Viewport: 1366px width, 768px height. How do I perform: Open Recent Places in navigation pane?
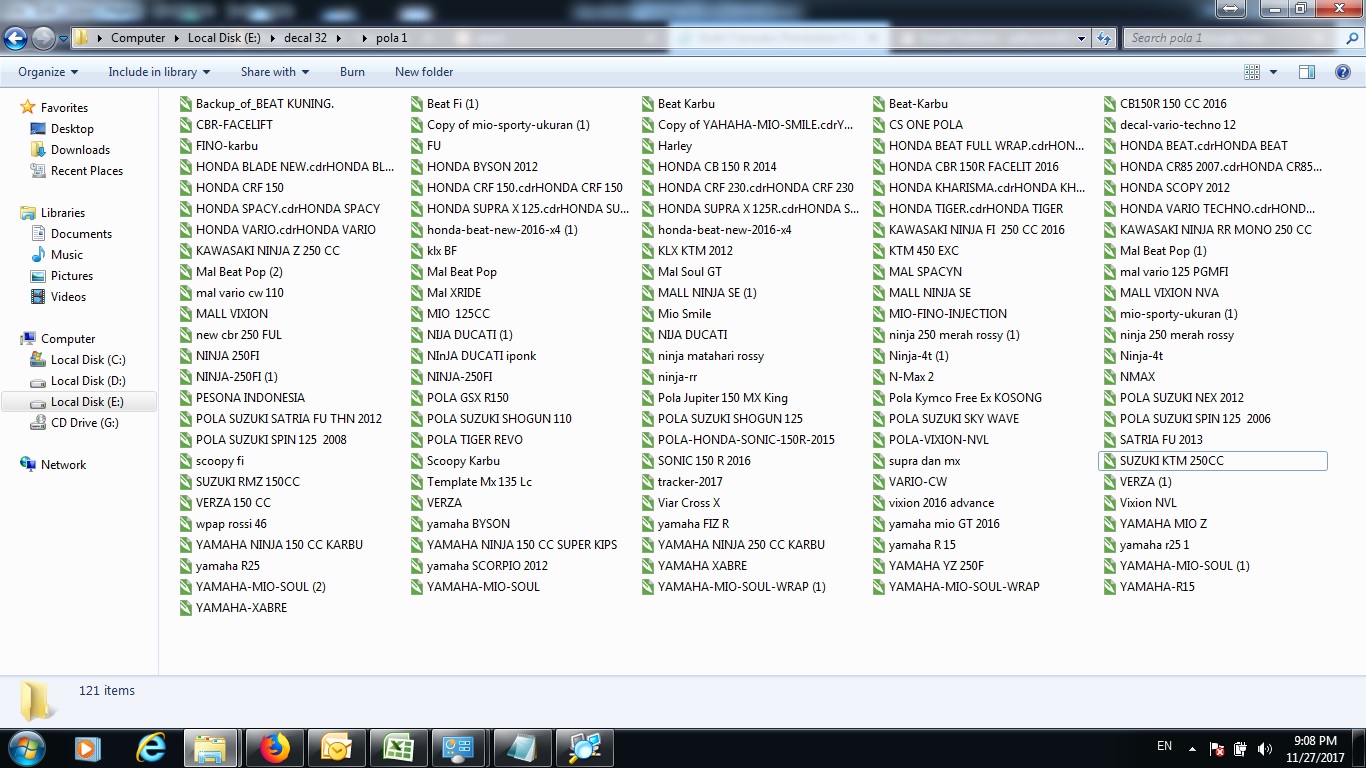click(x=87, y=171)
